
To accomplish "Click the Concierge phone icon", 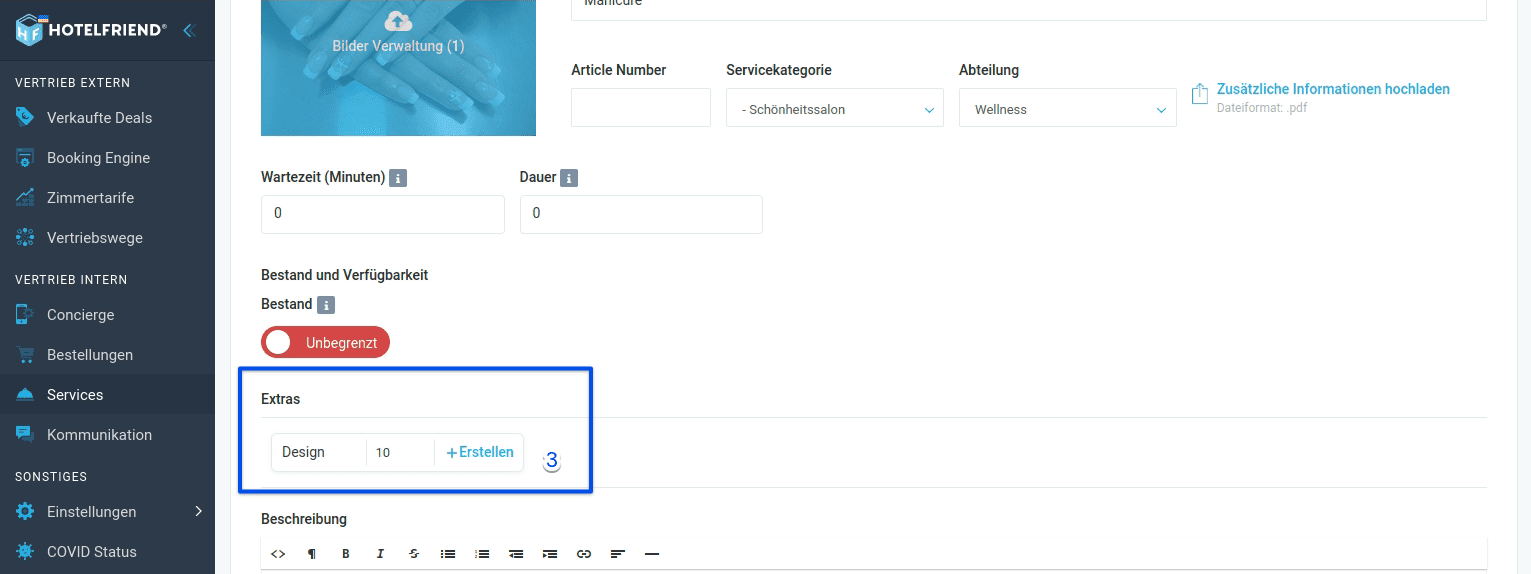I will click(25, 315).
